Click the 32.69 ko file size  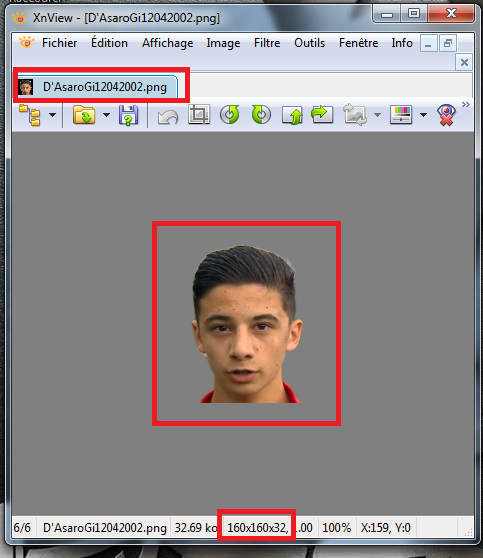point(195,527)
